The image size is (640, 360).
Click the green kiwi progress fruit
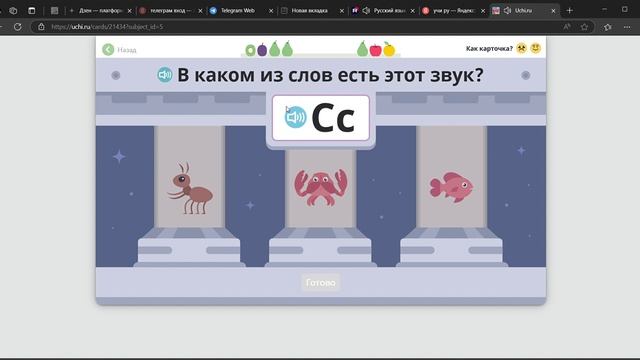(250, 50)
